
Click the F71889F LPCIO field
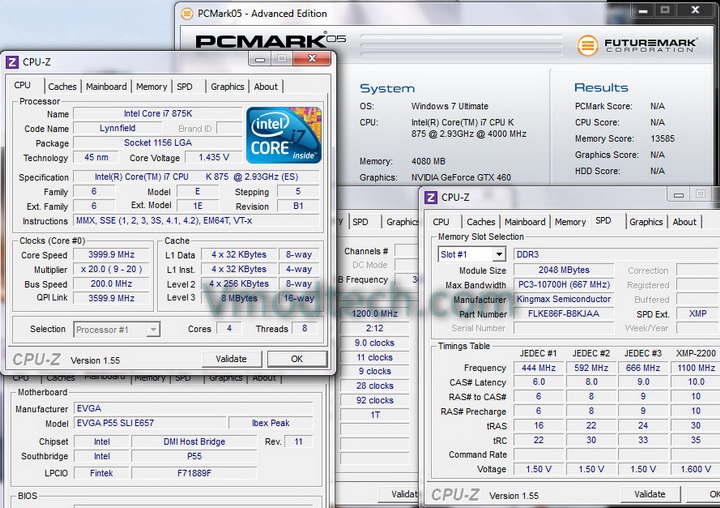(194, 473)
